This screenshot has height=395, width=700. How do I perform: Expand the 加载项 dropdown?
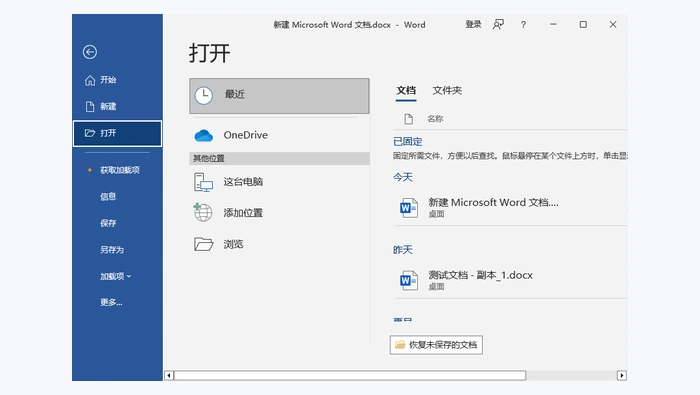(117, 276)
